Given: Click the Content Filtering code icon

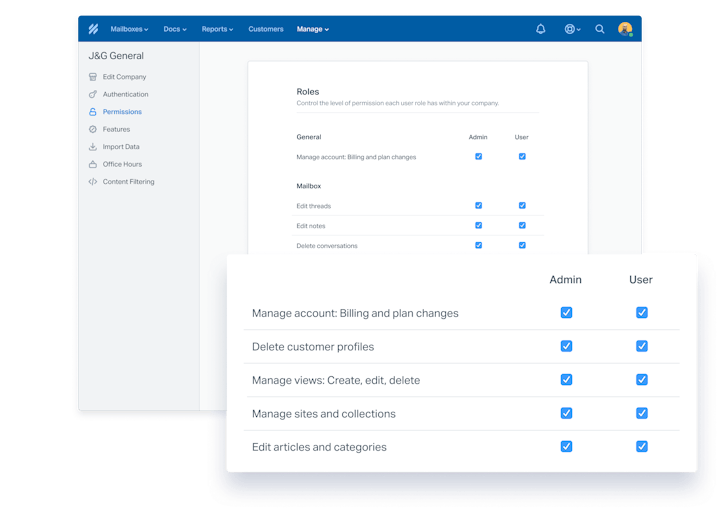Looking at the screenshot, I should (93, 182).
